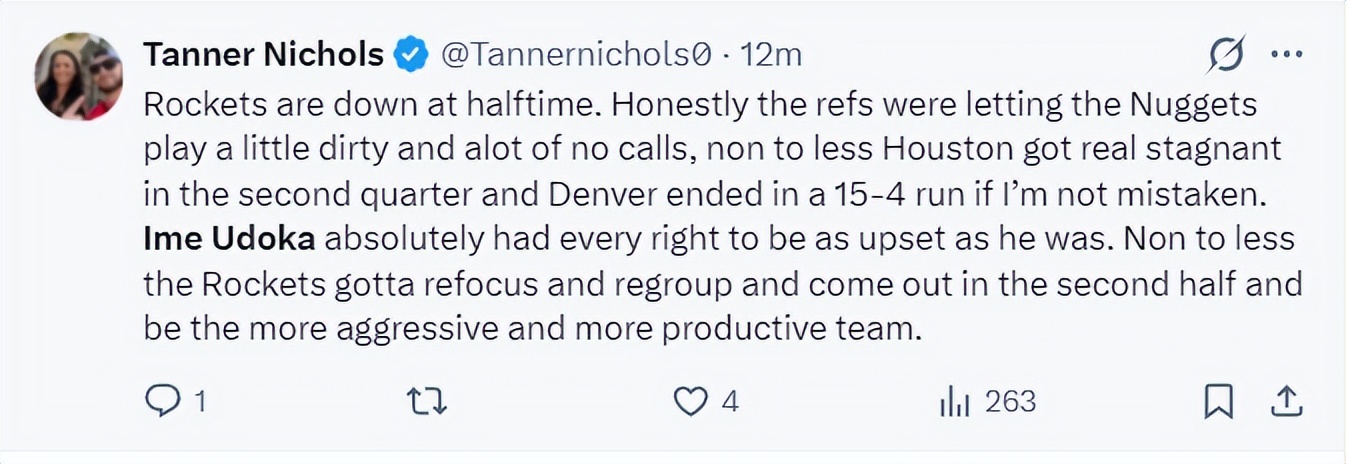This screenshot has height=464, width=1346.
Task: Click the views bar-chart icon
Action: point(954,402)
